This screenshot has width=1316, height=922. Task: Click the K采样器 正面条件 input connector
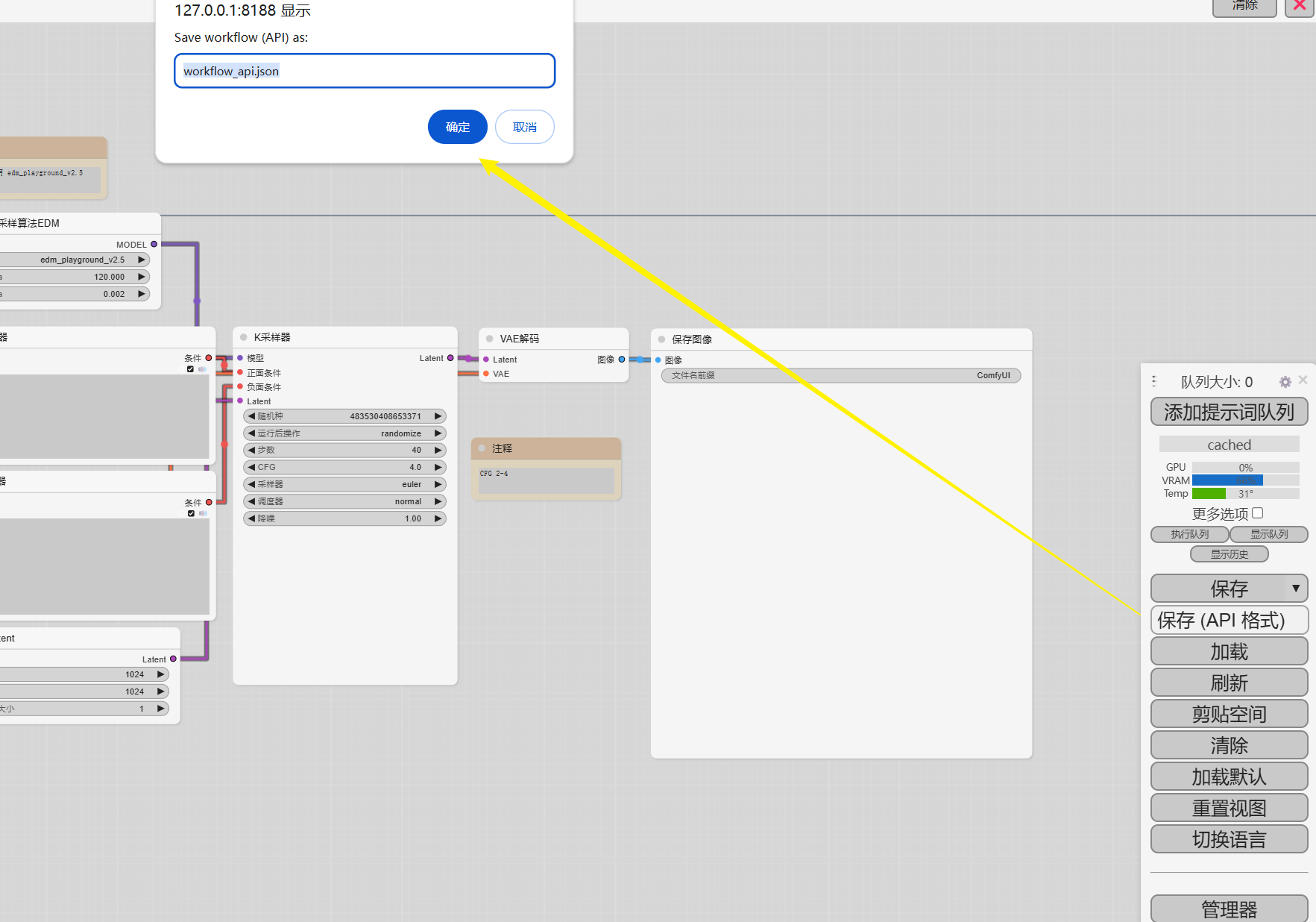pos(240,372)
